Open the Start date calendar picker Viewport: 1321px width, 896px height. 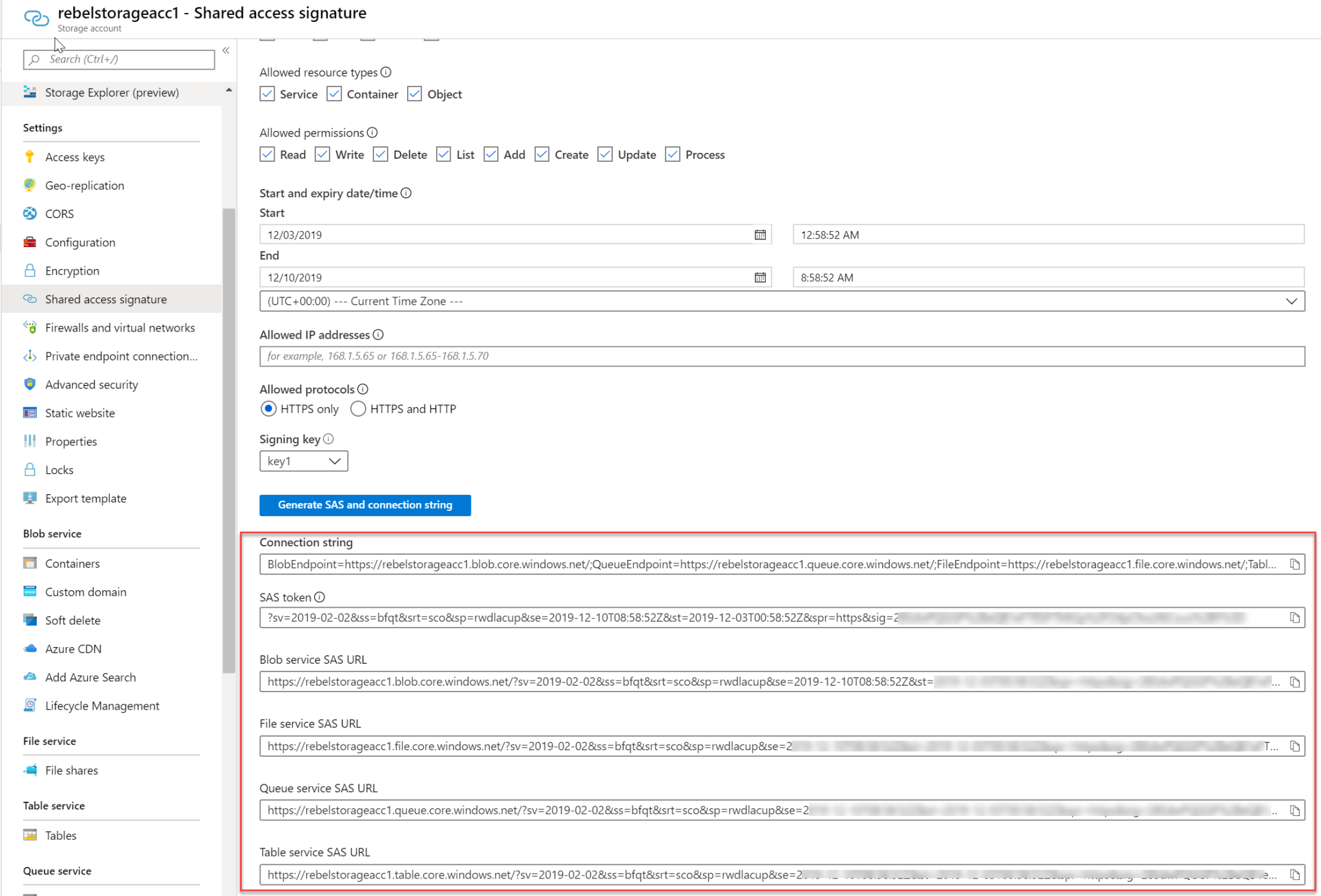pos(760,234)
